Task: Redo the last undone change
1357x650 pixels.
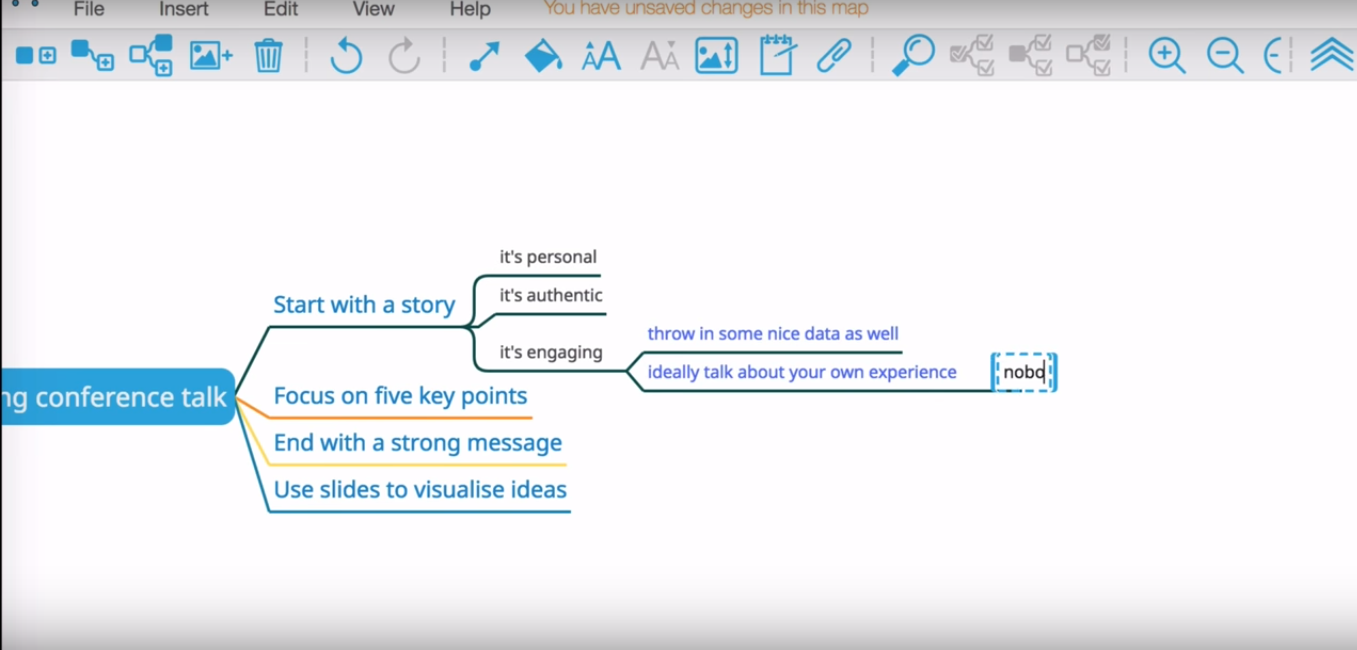Action: (404, 55)
